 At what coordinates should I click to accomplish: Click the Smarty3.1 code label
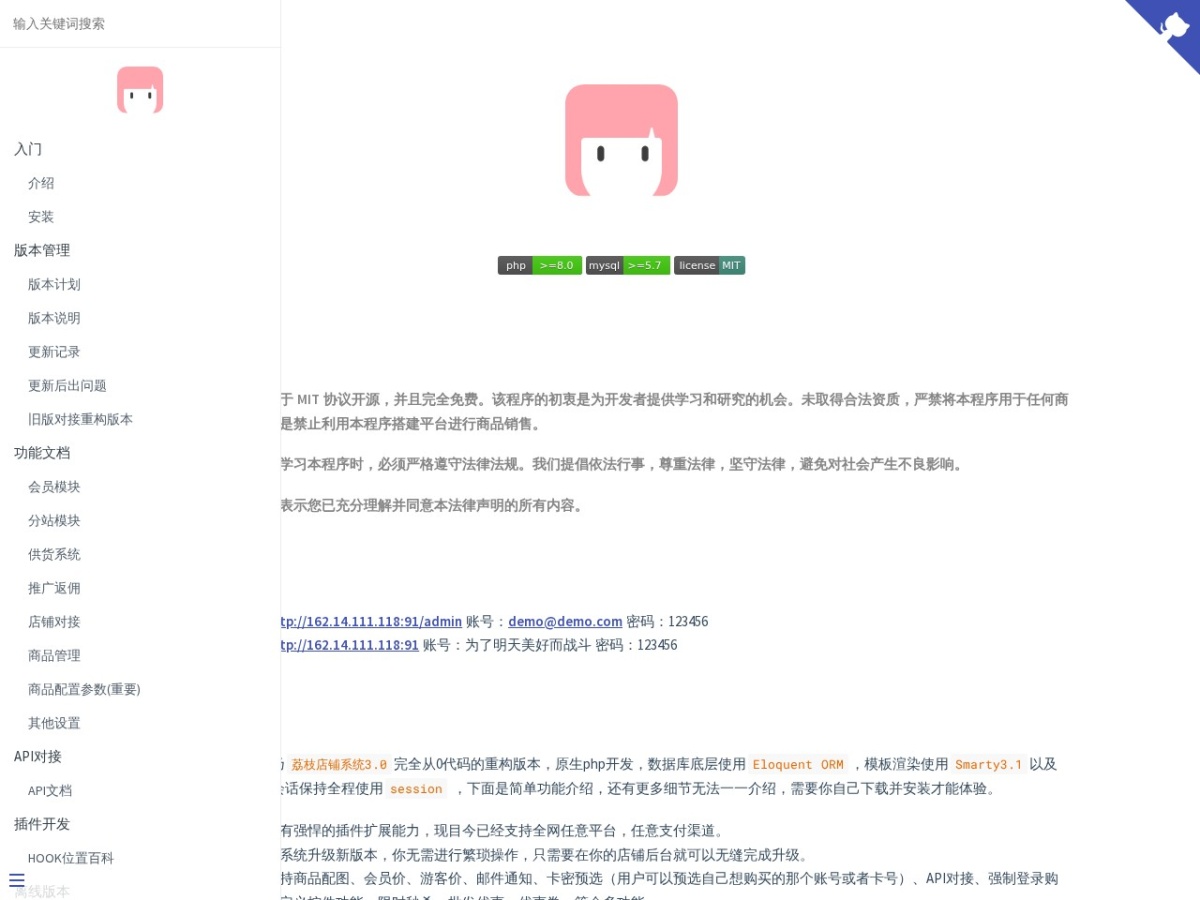click(988, 764)
